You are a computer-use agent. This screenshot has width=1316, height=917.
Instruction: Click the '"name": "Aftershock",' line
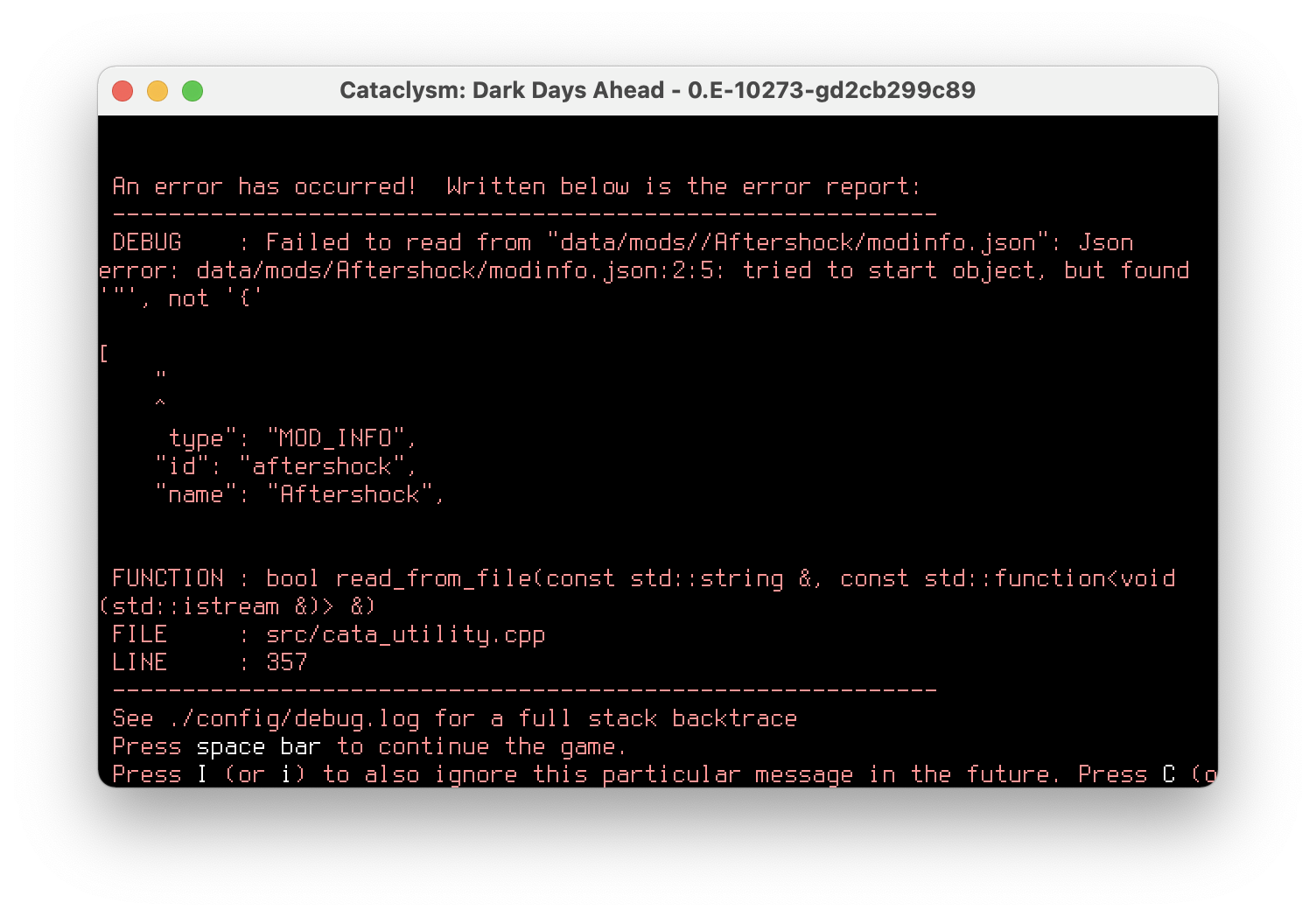pos(300,494)
